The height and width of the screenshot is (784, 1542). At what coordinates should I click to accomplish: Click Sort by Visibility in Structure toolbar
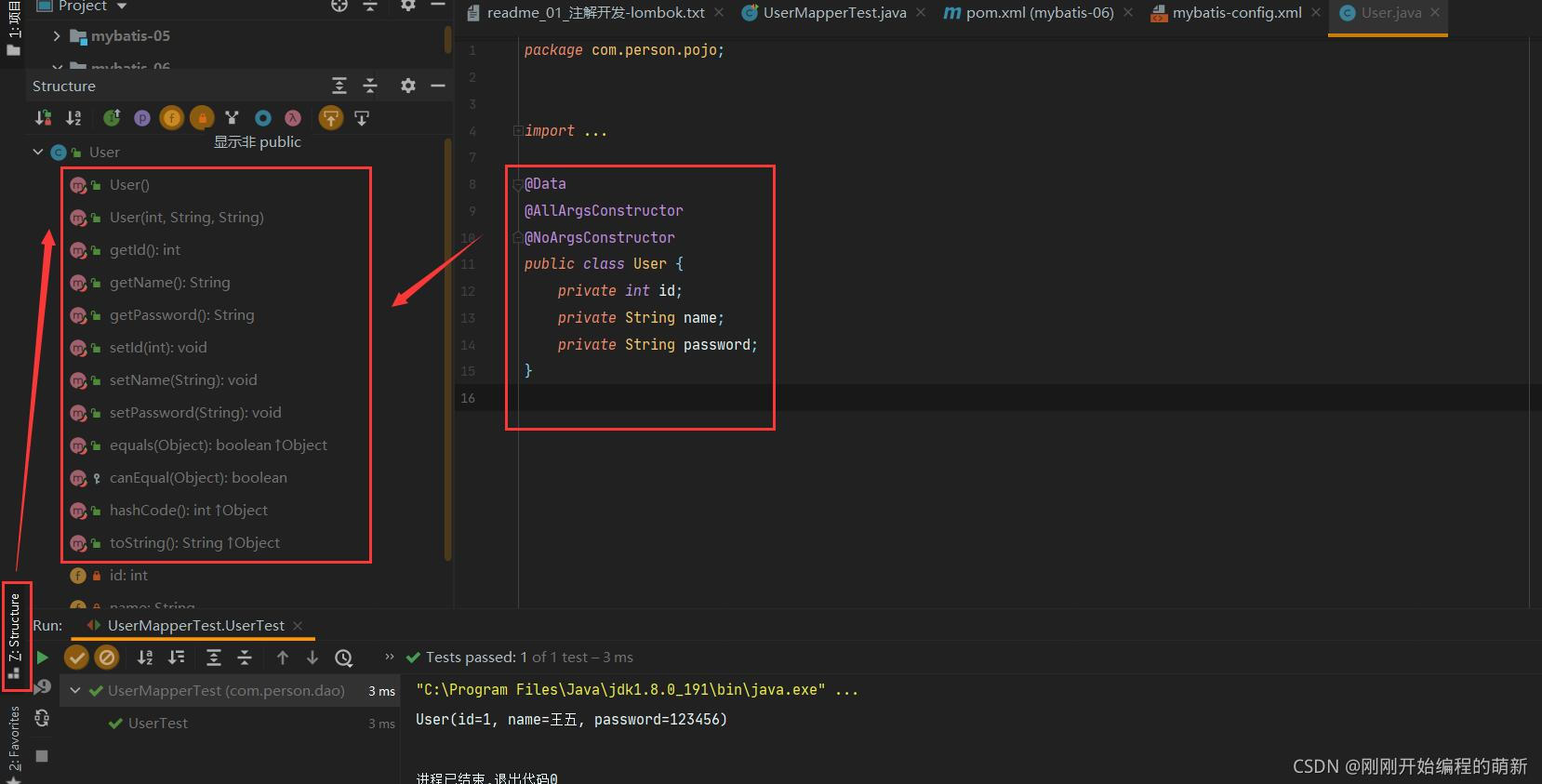pyautogui.click(x=43, y=118)
